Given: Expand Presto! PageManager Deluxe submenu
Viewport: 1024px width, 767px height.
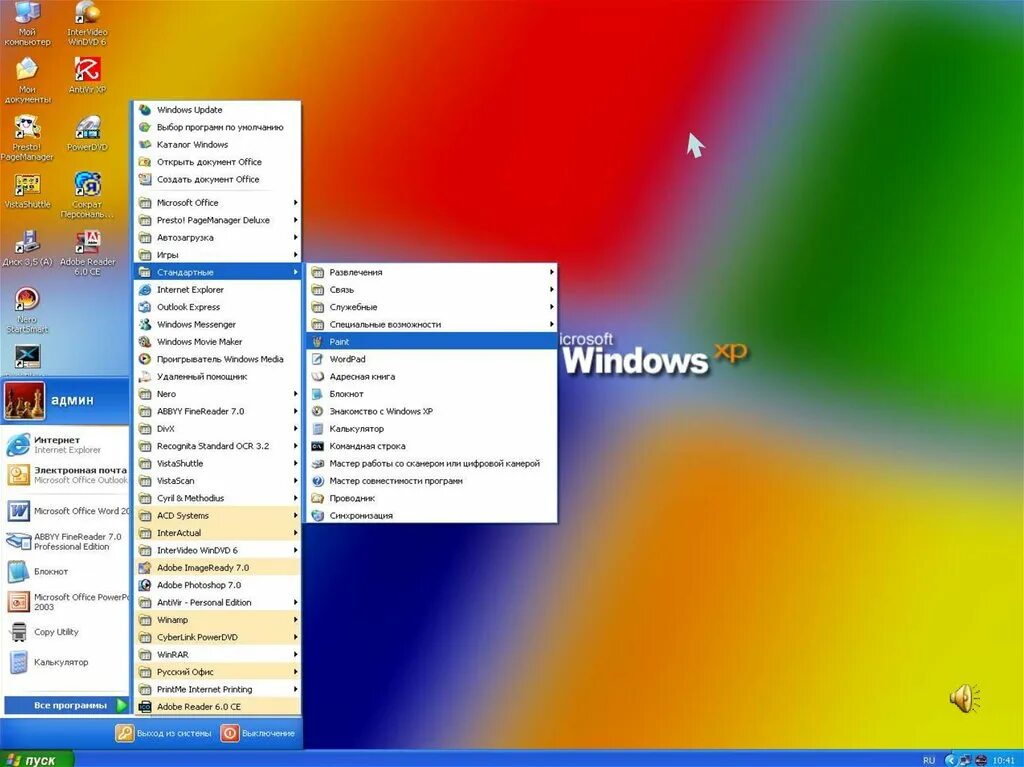Looking at the screenshot, I should pos(217,220).
